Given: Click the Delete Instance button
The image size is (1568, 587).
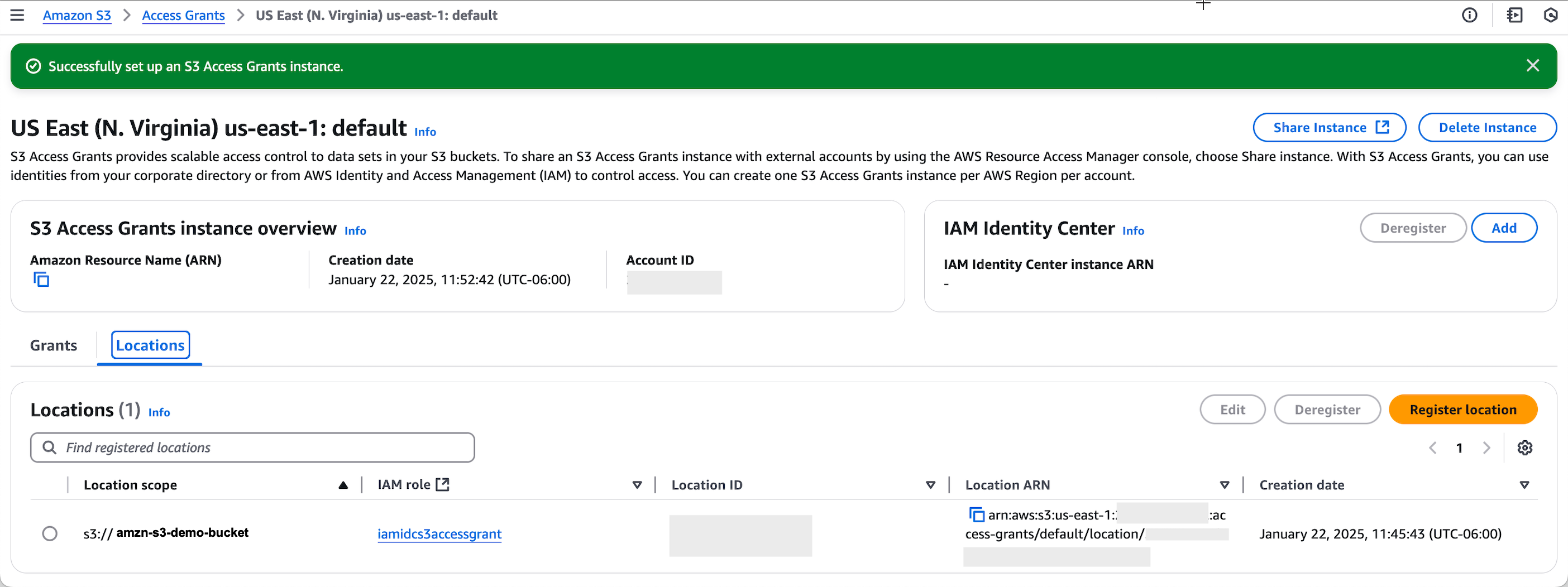Looking at the screenshot, I should (x=1487, y=127).
